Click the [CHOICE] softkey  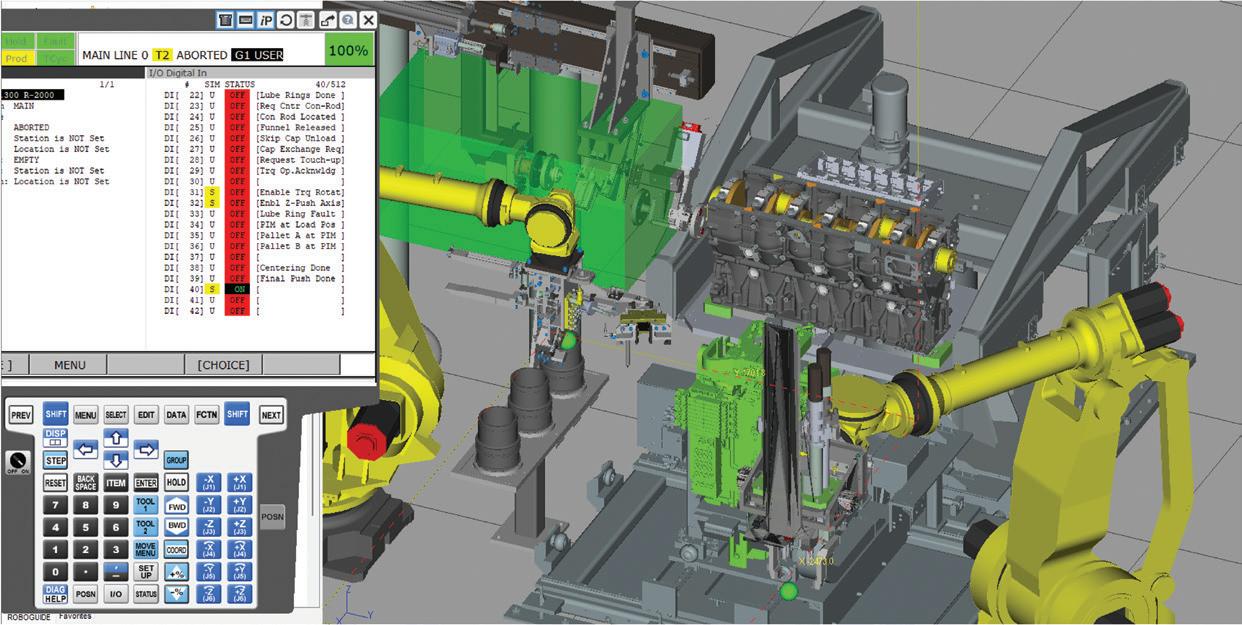pyautogui.click(x=224, y=365)
